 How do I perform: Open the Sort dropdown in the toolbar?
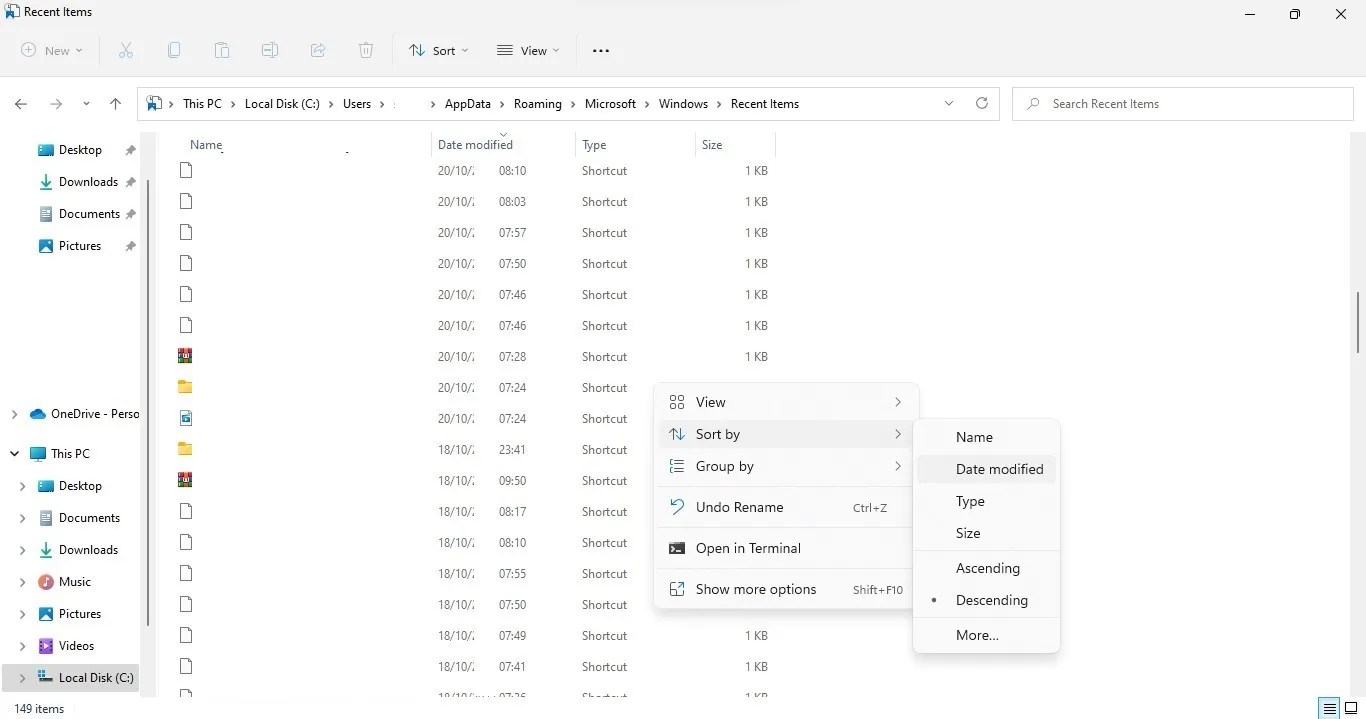click(x=438, y=50)
